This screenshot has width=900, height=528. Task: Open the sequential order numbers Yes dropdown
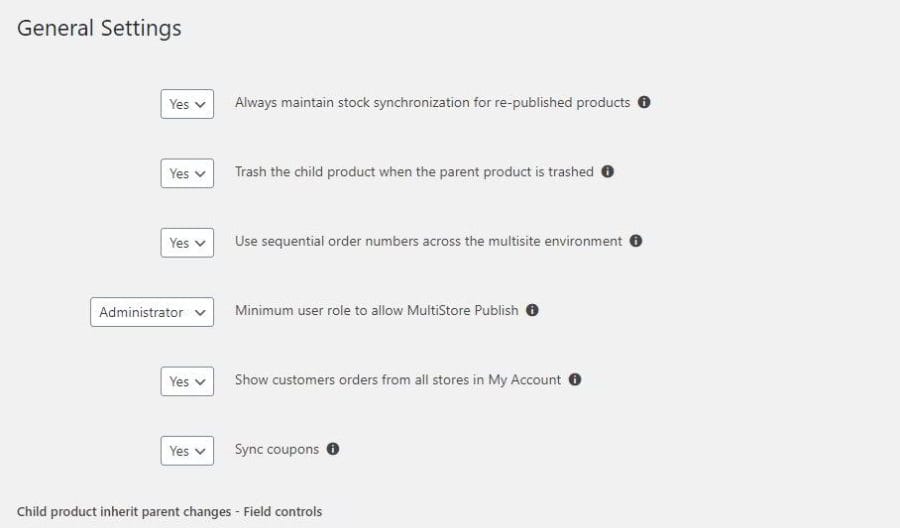point(187,243)
